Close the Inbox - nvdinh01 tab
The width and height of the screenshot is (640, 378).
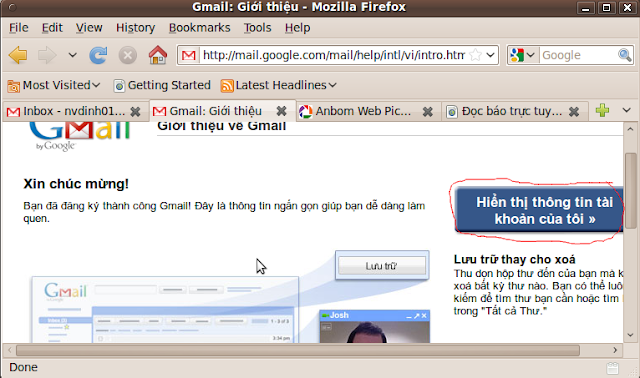point(136,111)
